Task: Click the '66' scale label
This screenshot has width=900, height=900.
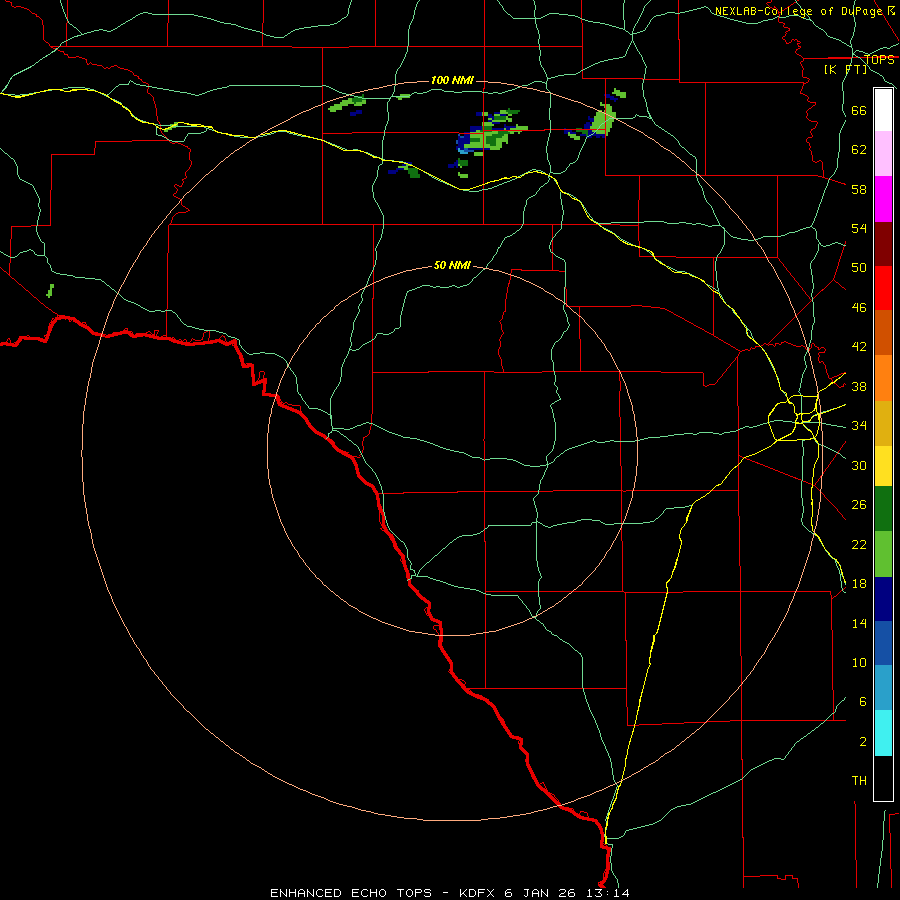Action: (859, 111)
